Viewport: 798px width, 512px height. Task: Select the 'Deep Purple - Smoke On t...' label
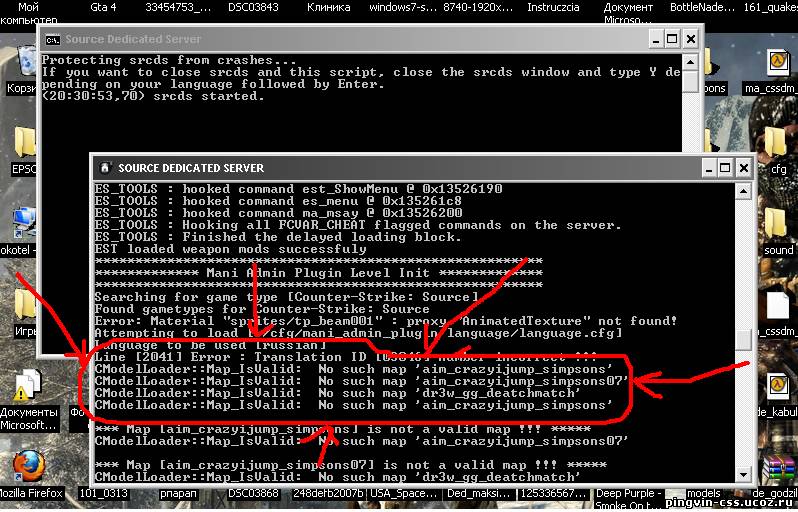(627, 499)
